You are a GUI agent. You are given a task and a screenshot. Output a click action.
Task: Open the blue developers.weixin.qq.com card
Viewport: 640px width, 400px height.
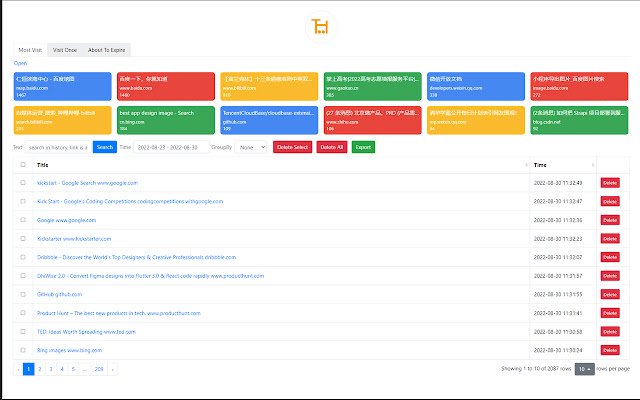[476, 86]
